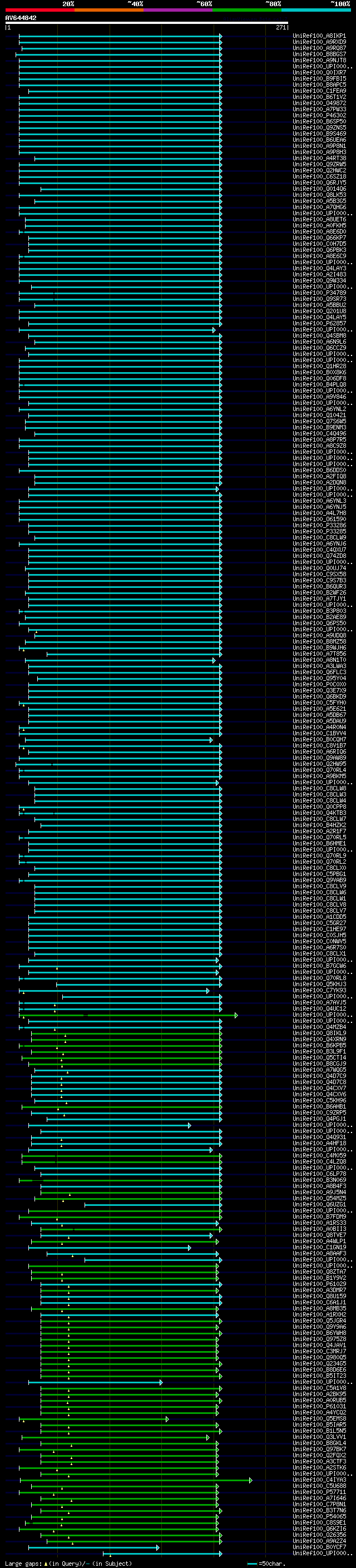Select the UniRef100_P61029 label

click(319, 1284)
